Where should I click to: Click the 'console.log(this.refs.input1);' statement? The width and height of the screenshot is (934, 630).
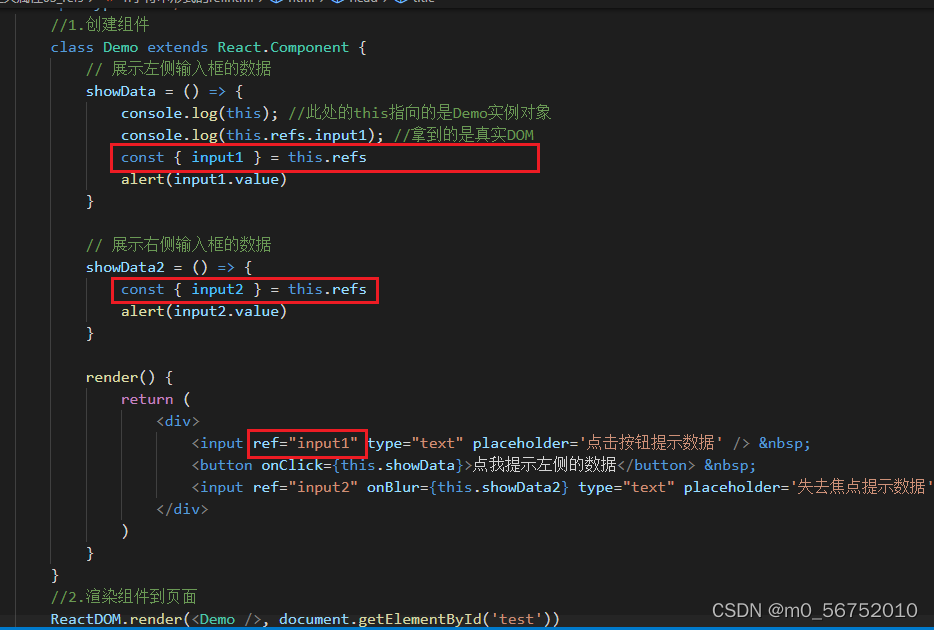[x=252, y=135]
